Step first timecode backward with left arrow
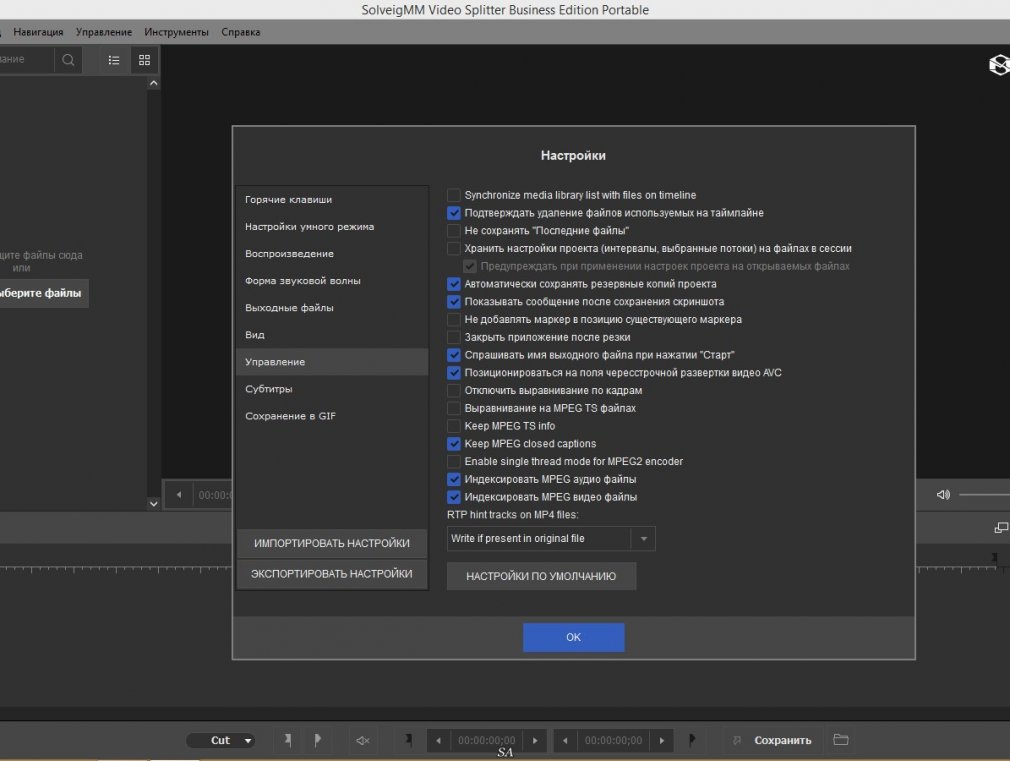Screen dimensions: 1010x761 tap(439, 740)
